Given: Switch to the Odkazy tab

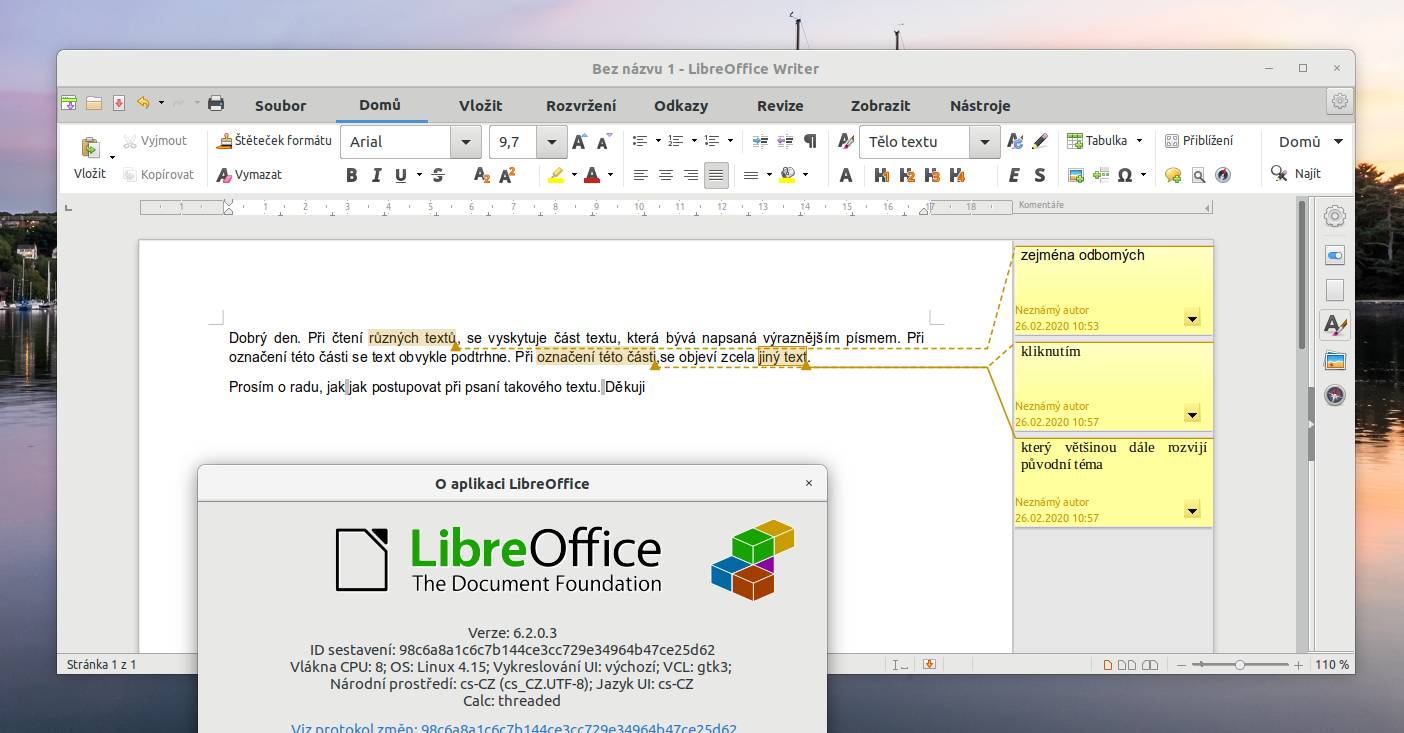Looking at the screenshot, I should click(681, 105).
